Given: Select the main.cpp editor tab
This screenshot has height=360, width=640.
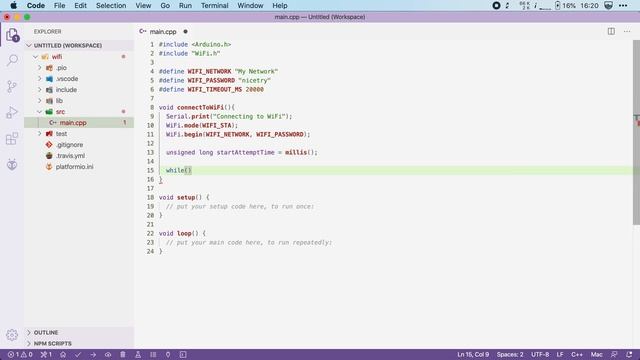Looking at the screenshot, I should (x=163, y=31).
